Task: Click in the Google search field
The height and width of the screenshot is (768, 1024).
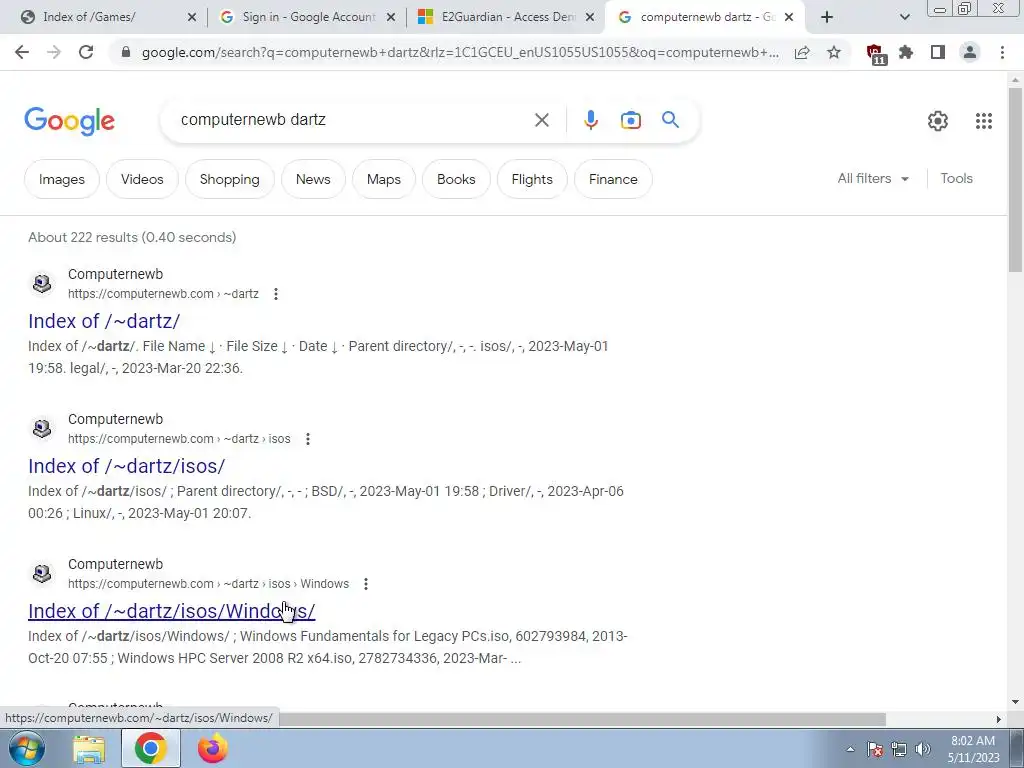Action: point(353,120)
